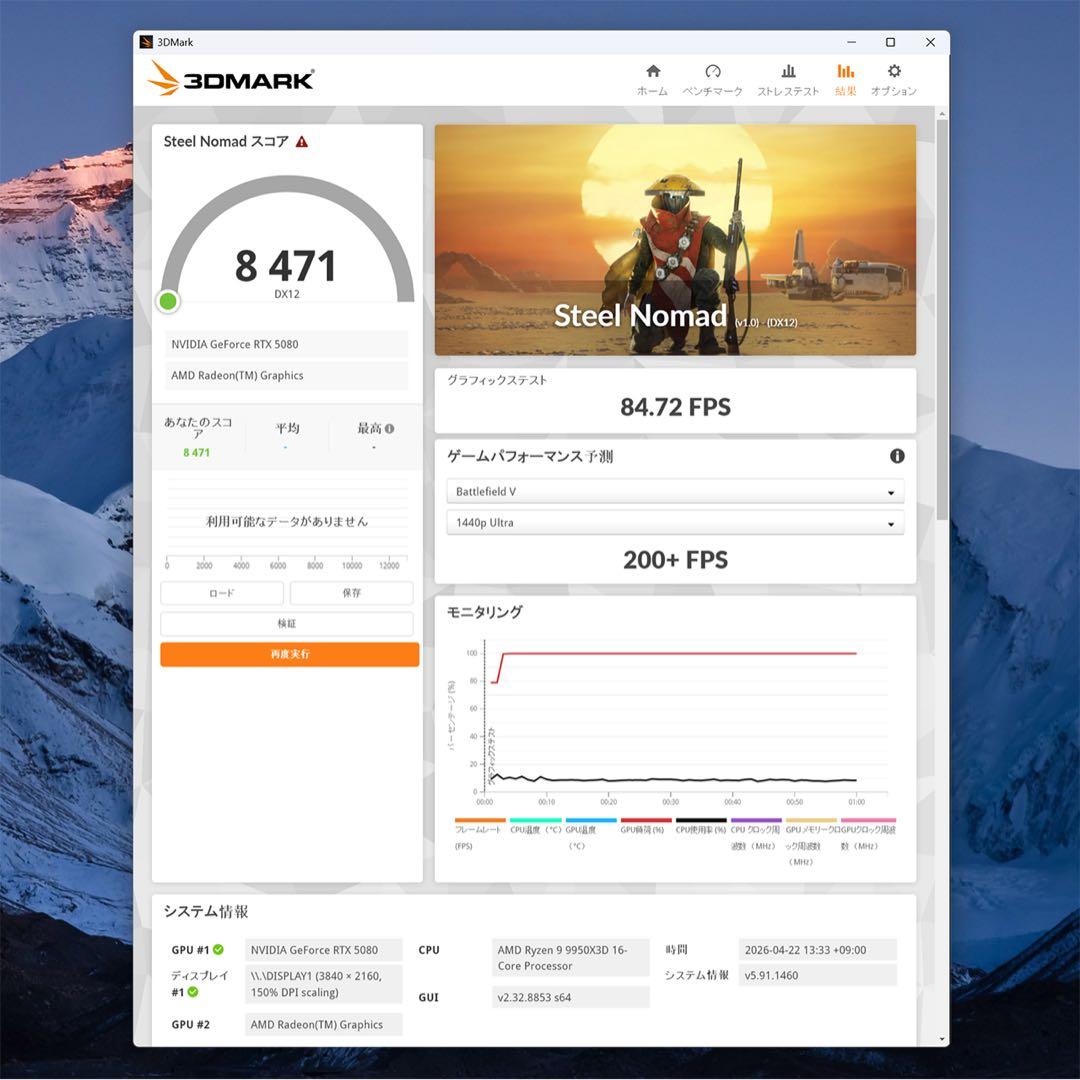The height and width of the screenshot is (1080, 1080).
Task: Click the GUI version v2.32.8853 s64
Action: tap(570, 997)
